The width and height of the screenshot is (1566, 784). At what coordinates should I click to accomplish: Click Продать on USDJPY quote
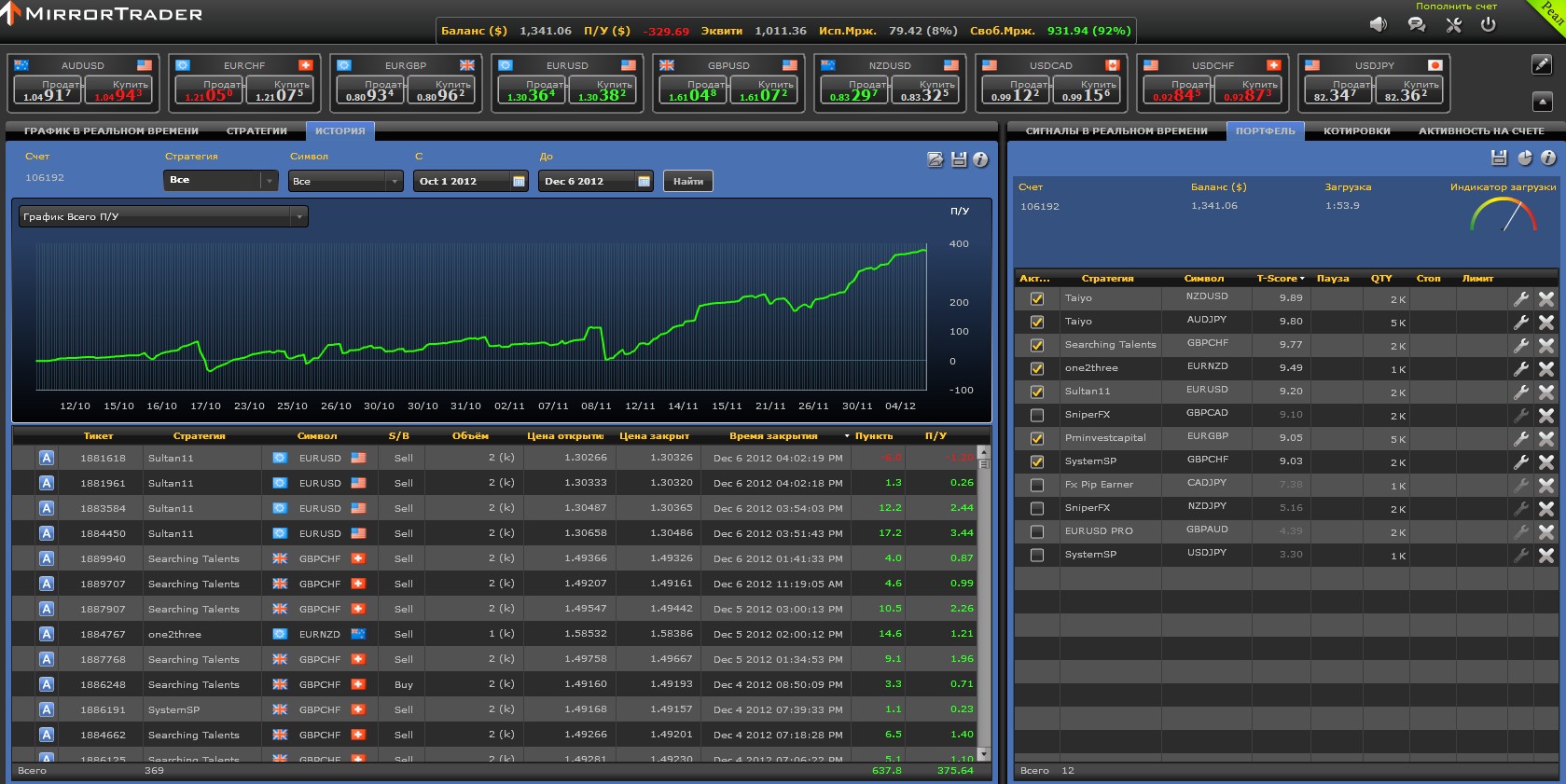click(x=1339, y=90)
